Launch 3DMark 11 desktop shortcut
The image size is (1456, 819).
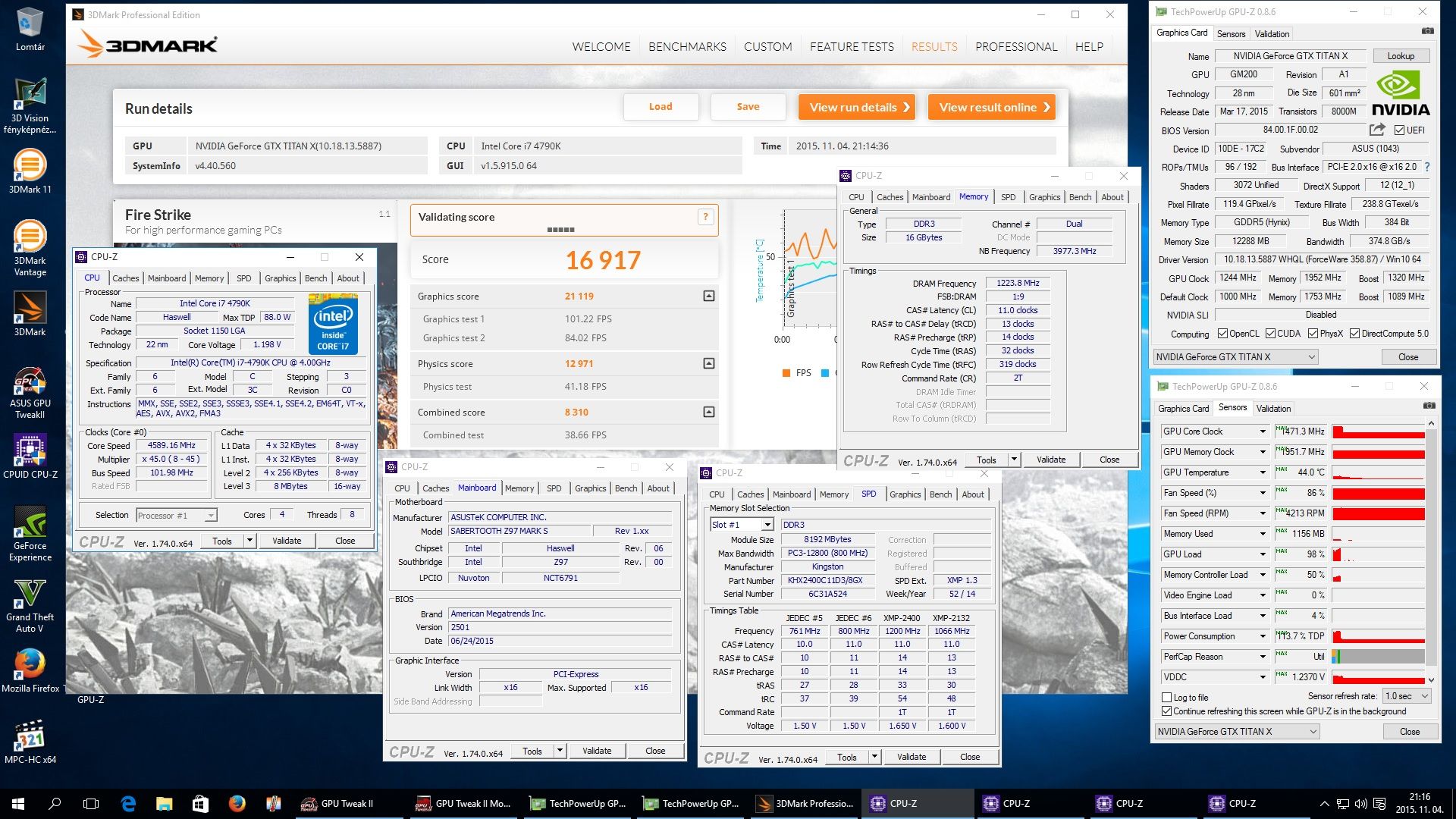click(x=30, y=171)
